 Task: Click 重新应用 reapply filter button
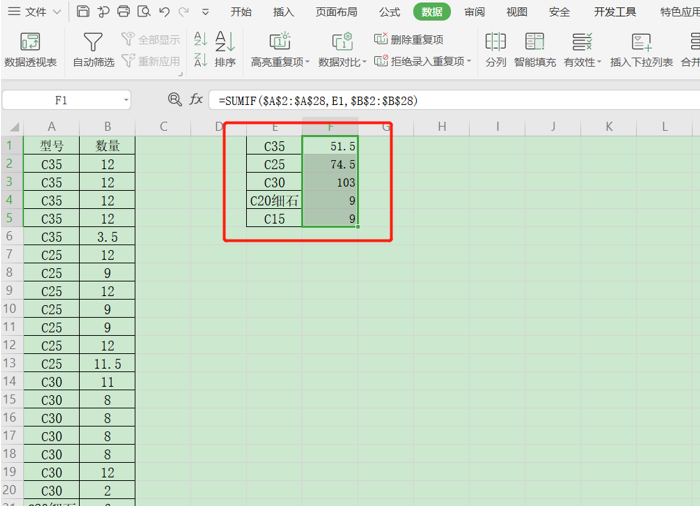point(151,60)
